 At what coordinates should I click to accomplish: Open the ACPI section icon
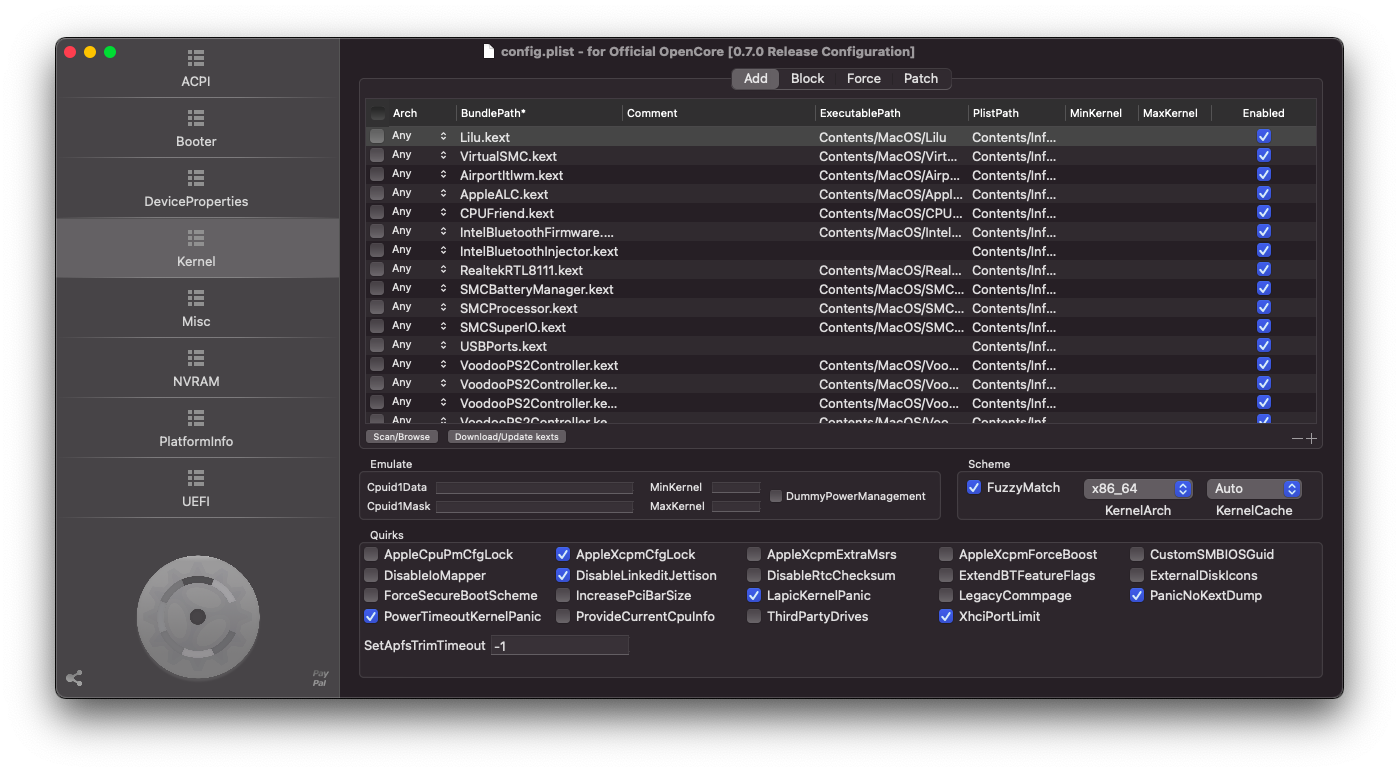196,58
